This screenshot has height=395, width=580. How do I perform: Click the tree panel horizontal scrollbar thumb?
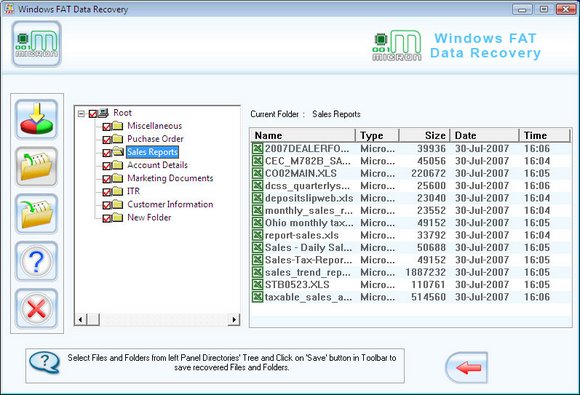tap(93, 319)
